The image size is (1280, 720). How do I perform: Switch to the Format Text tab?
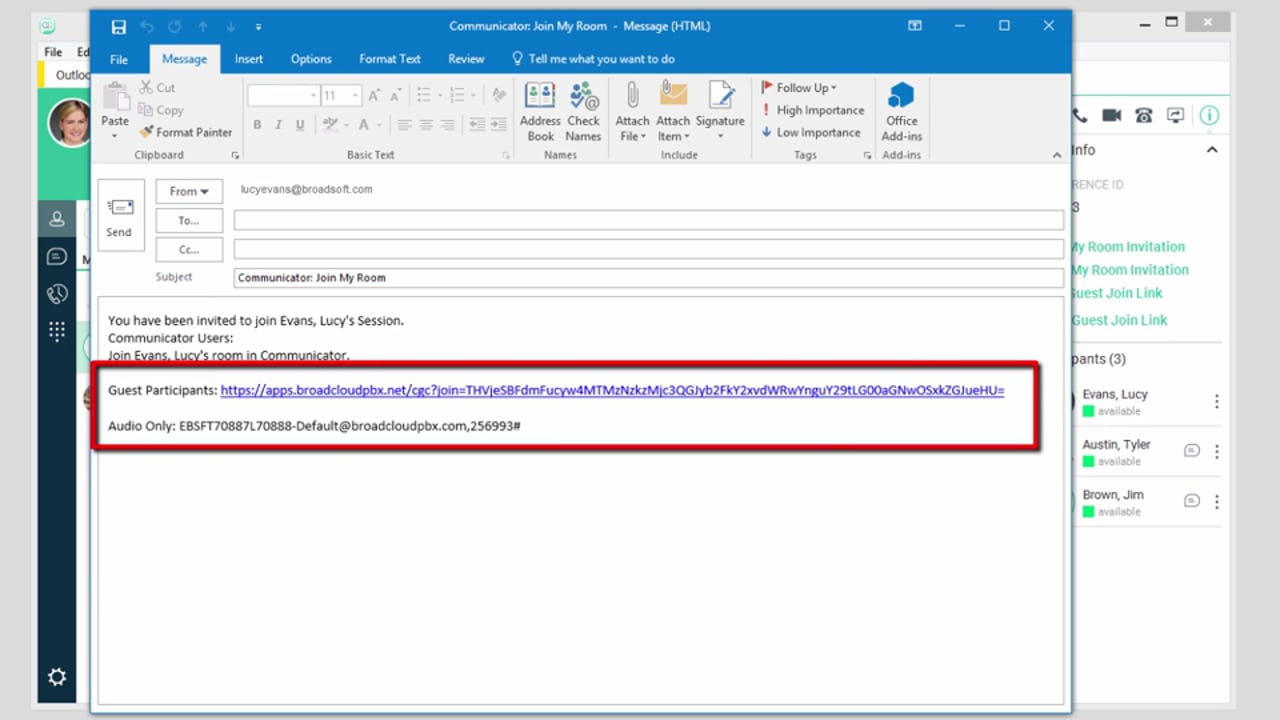click(x=390, y=59)
